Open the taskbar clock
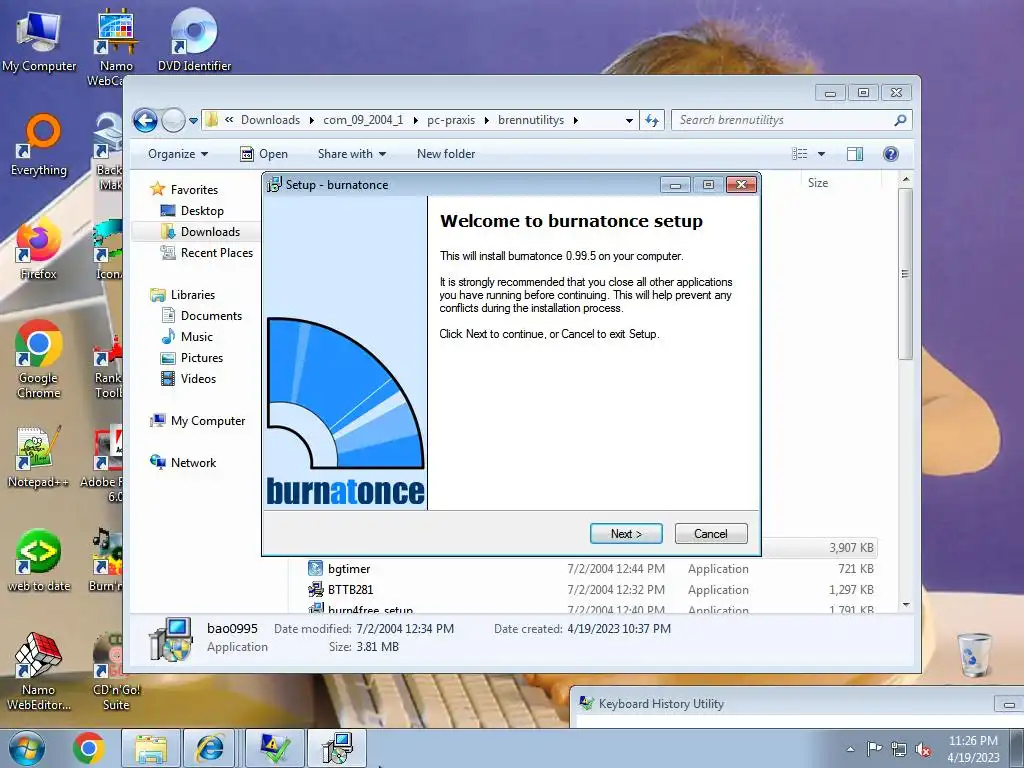Screen dimensions: 1024x768 click(973, 749)
